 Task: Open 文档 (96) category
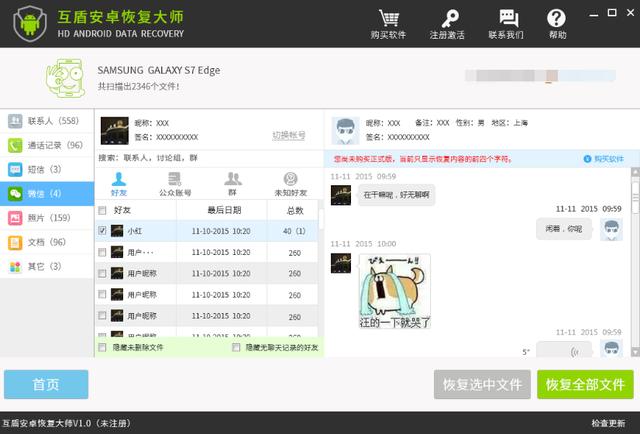click(47, 242)
